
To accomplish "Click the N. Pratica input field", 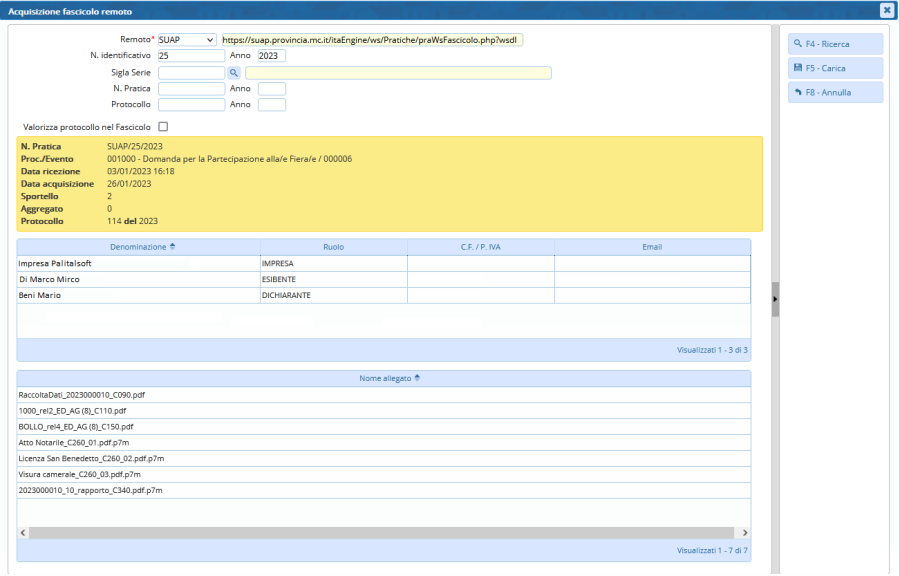I will click(191, 89).
